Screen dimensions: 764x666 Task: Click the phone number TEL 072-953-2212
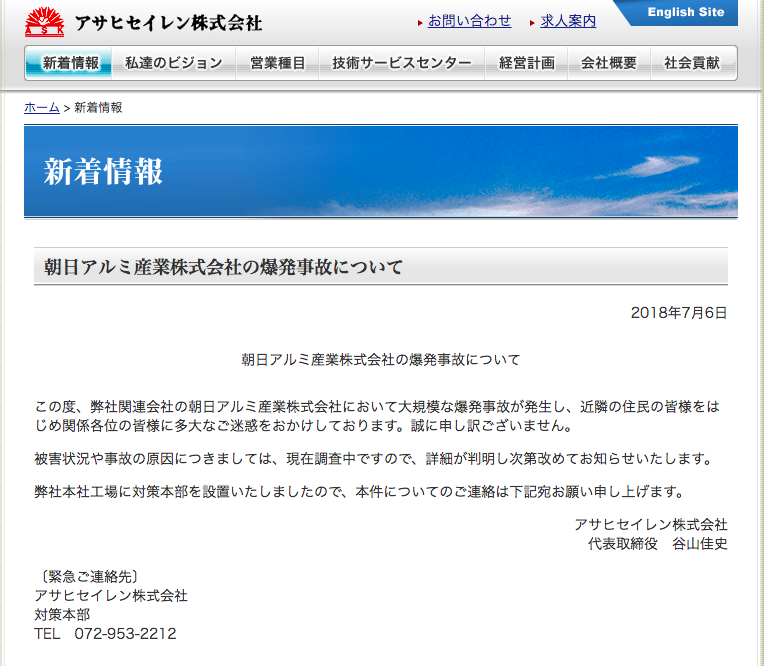105,634
